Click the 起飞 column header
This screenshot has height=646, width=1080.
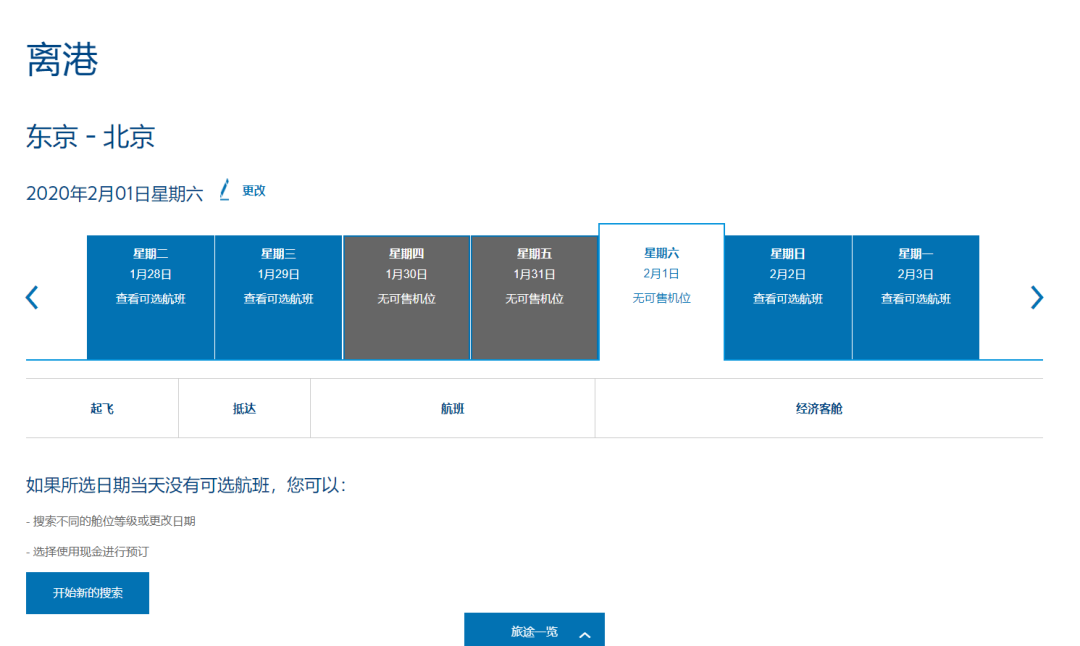pyautogui.click(x=102, y=408)
